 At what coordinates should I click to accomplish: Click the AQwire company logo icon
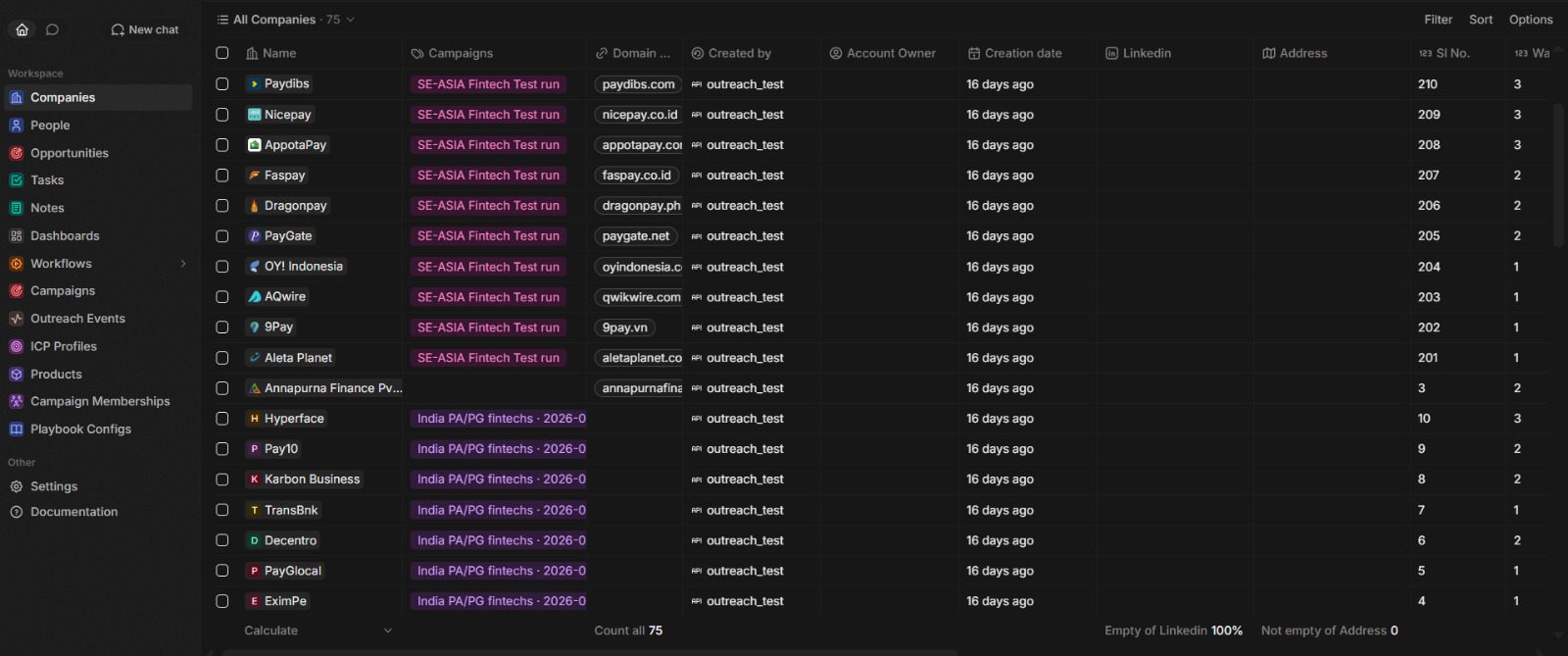[254, 297]
